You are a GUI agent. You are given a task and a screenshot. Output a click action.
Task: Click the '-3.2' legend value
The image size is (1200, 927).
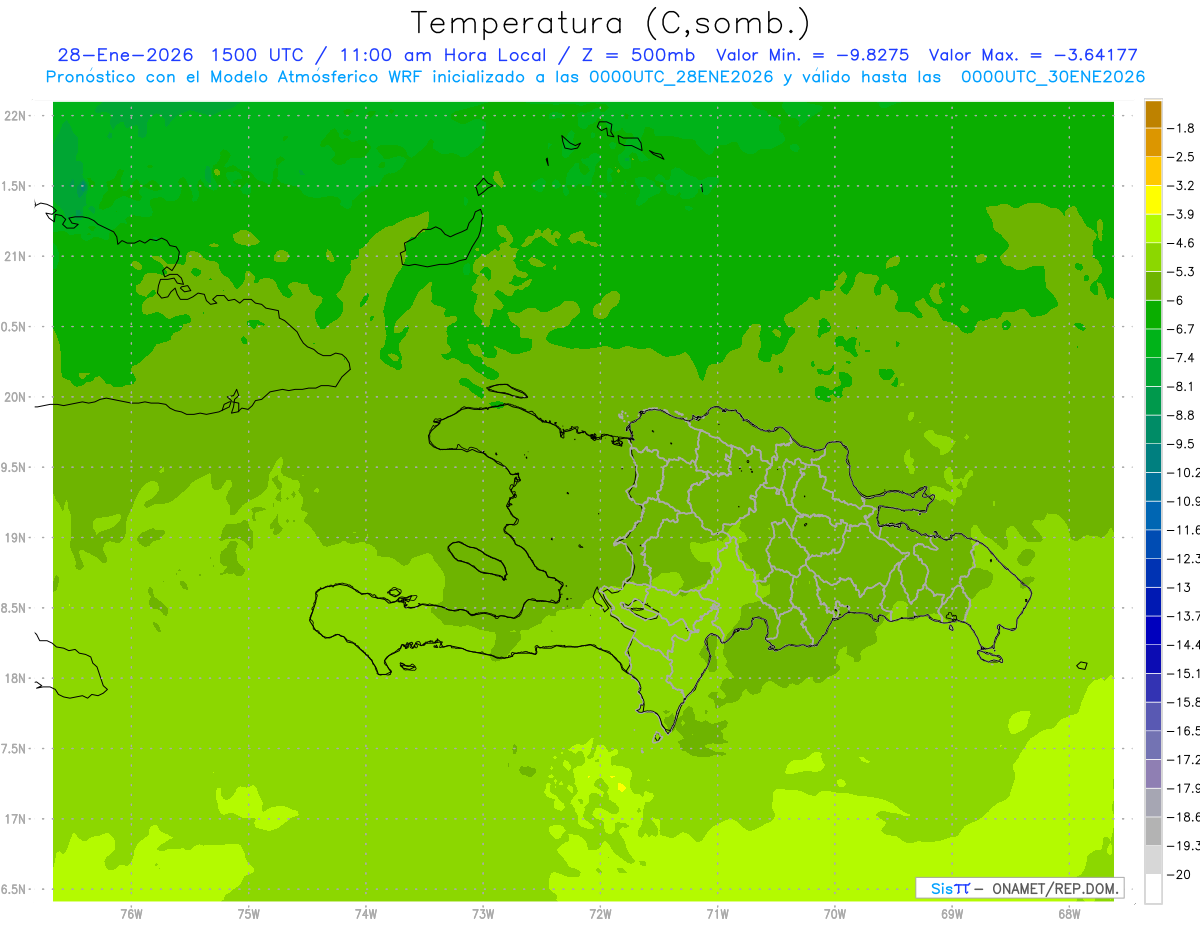[x=1181, y=185]
